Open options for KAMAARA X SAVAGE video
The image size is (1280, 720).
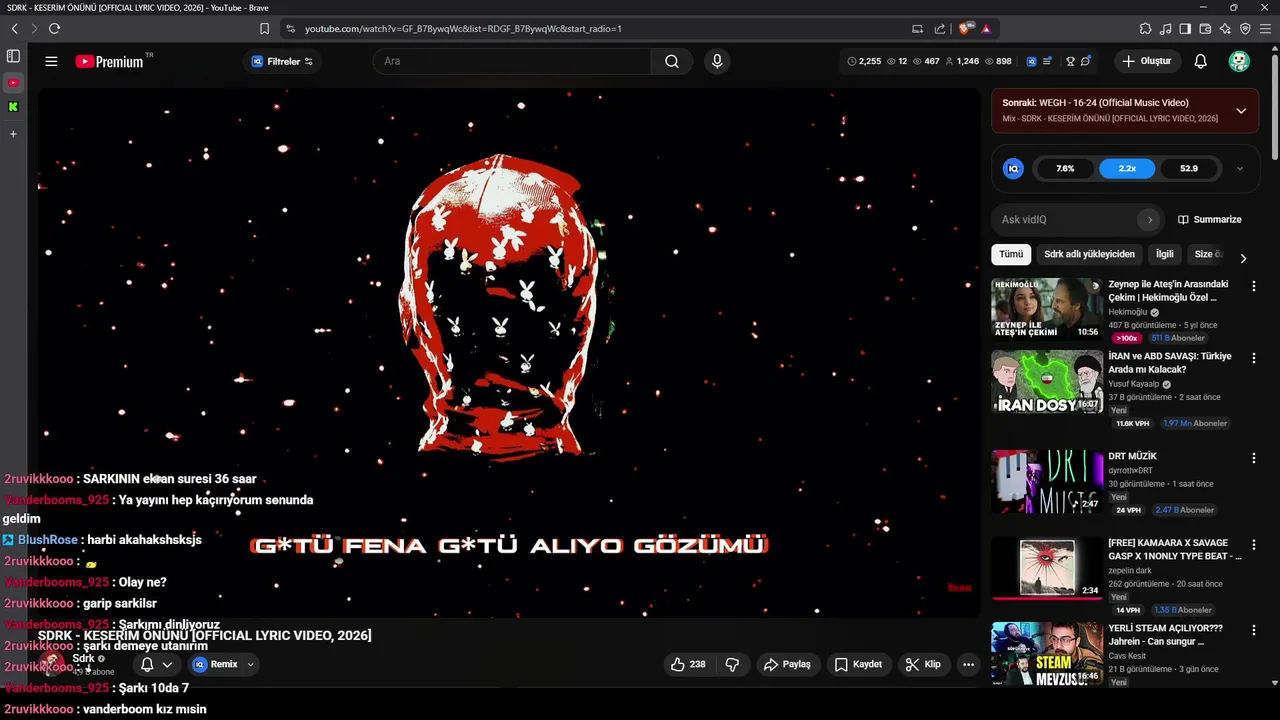pos(1254,544)
